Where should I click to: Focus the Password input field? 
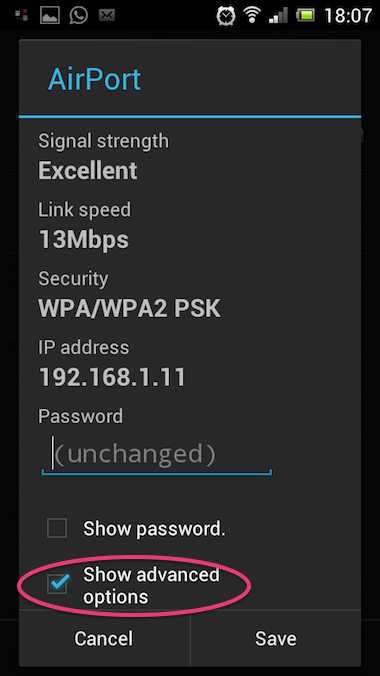point(156,455)
